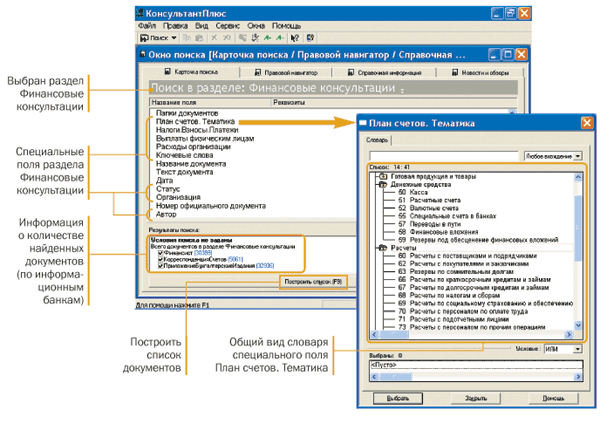Screen dimensions: 600x430
Task: Select the План счетов. Тематика field row
Action: coord(195,122)
